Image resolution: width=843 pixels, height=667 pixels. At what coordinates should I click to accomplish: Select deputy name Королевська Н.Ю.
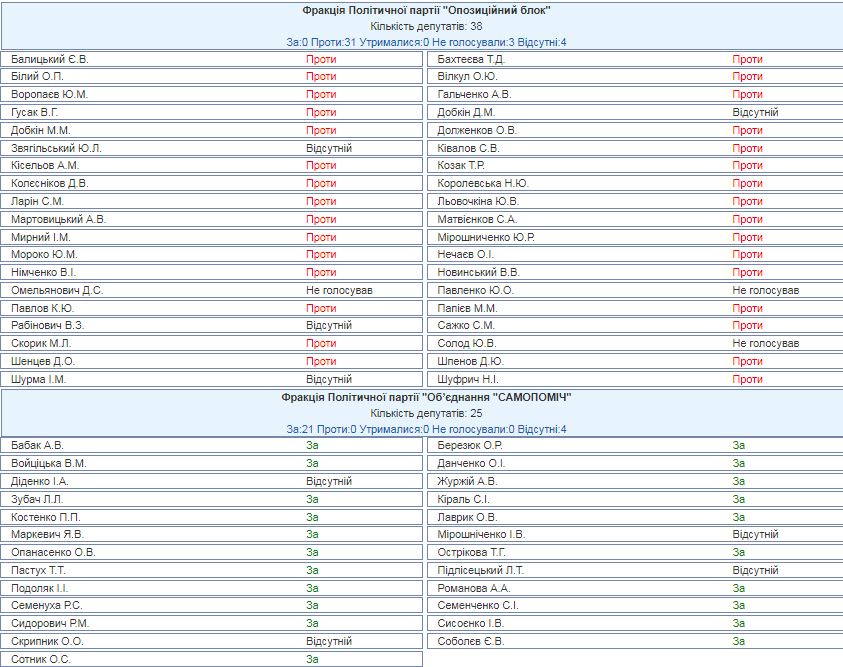click(484, 183)
